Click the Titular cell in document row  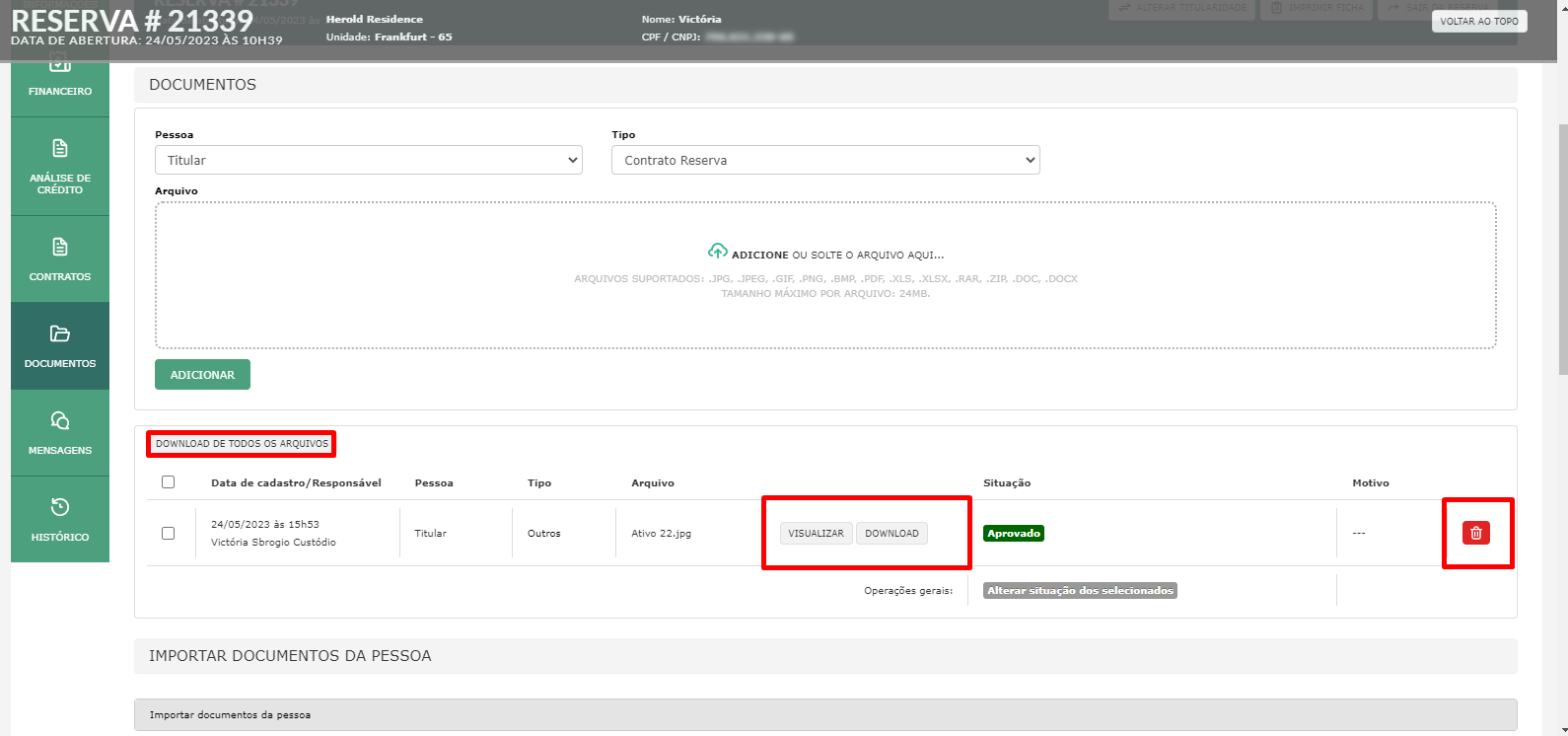430,534
